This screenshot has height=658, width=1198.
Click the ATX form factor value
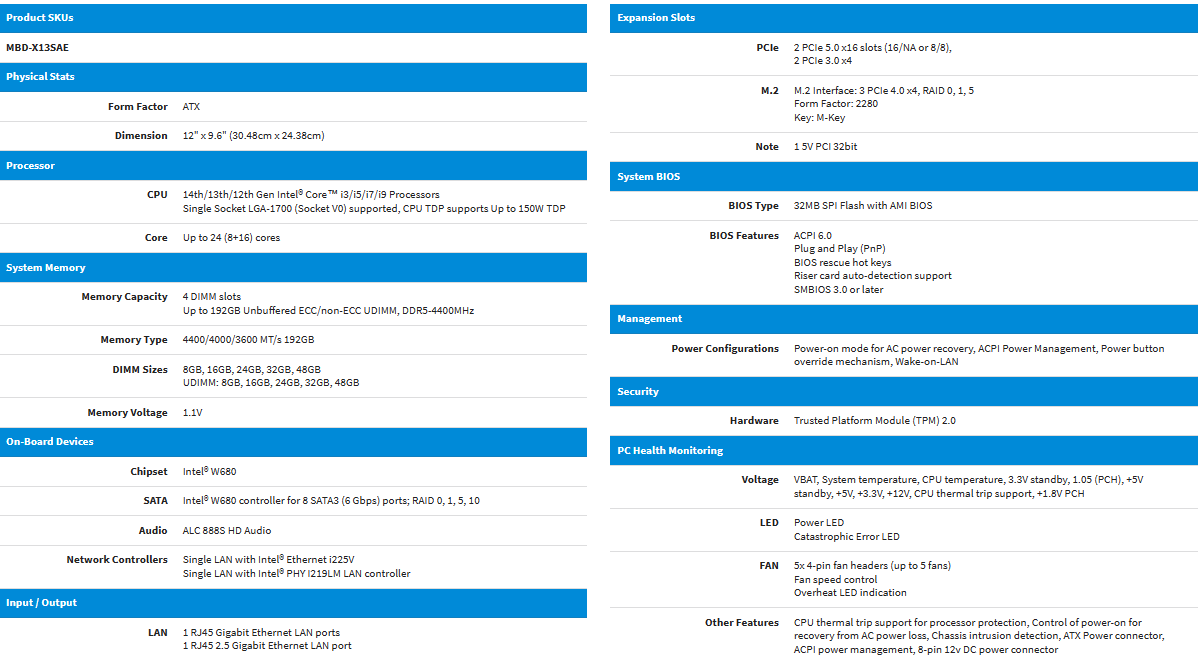coord(191,106)
